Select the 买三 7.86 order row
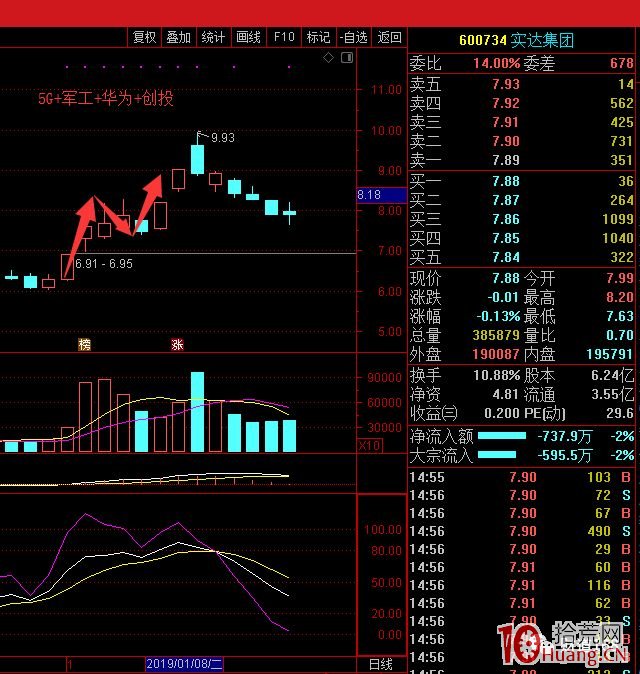 pyautogui.click(x=521, y=219)
